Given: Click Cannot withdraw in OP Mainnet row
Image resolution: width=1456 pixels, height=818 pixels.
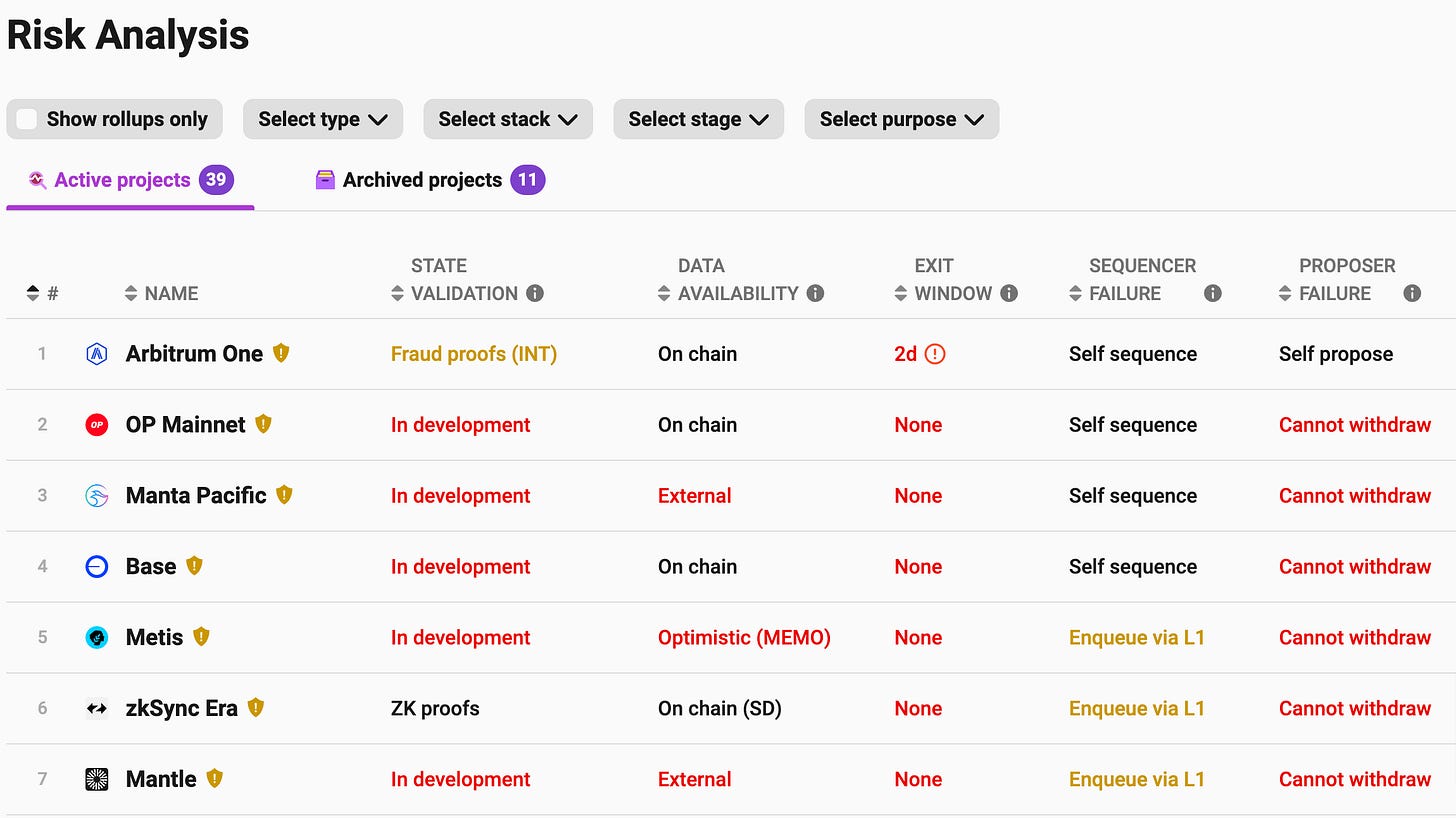Looking at the screenshot, I should [x=1355, y=425].
